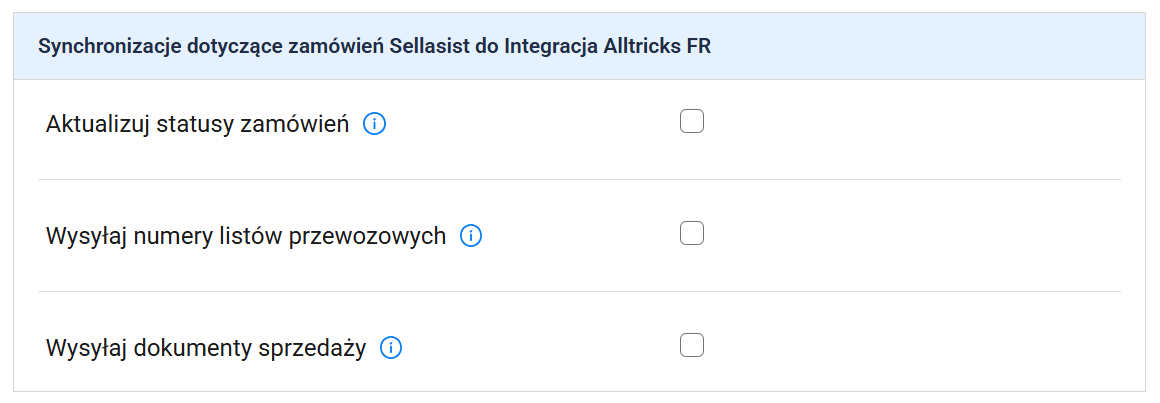
Task: Enable the Aktualizuj statusy zamówień checkbox
Action: pos(692,122)
